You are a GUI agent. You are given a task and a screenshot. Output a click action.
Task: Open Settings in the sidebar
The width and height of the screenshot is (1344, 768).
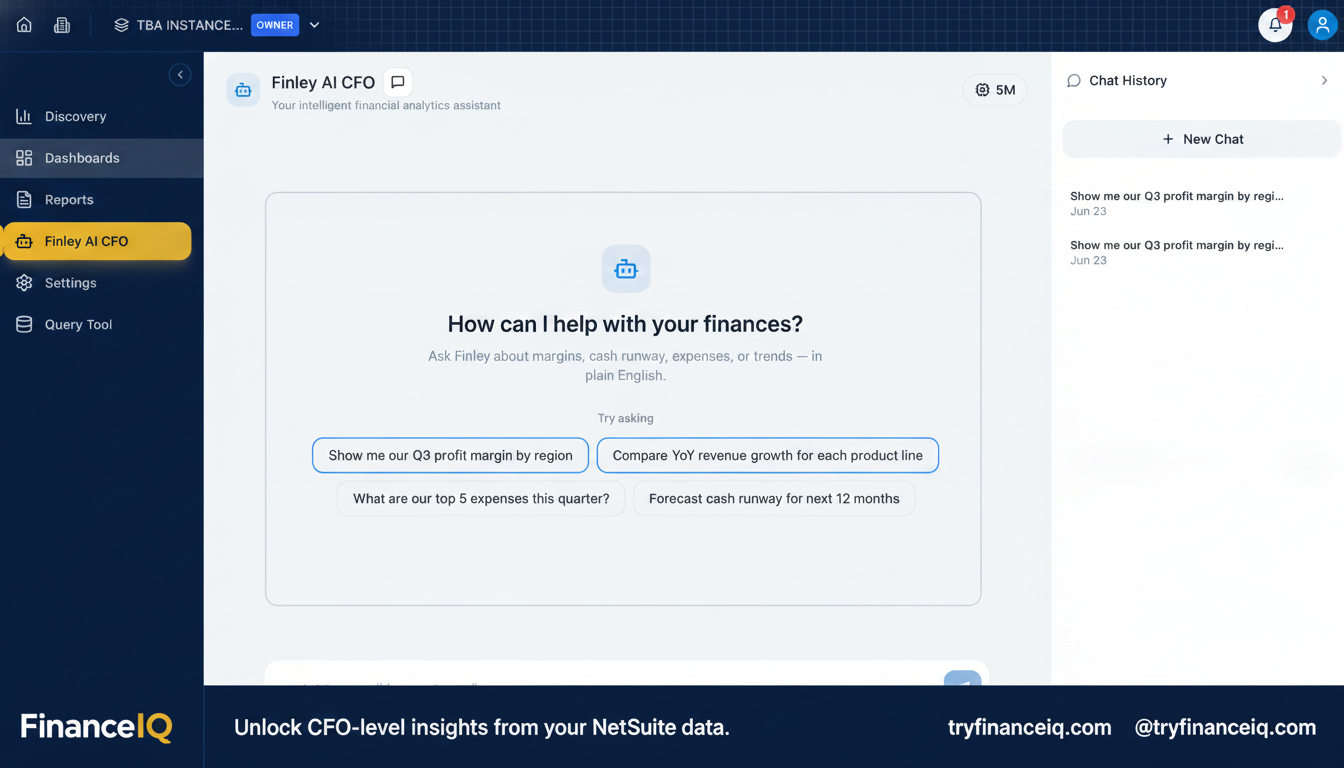pyautogui.click(x=102, y=283)
